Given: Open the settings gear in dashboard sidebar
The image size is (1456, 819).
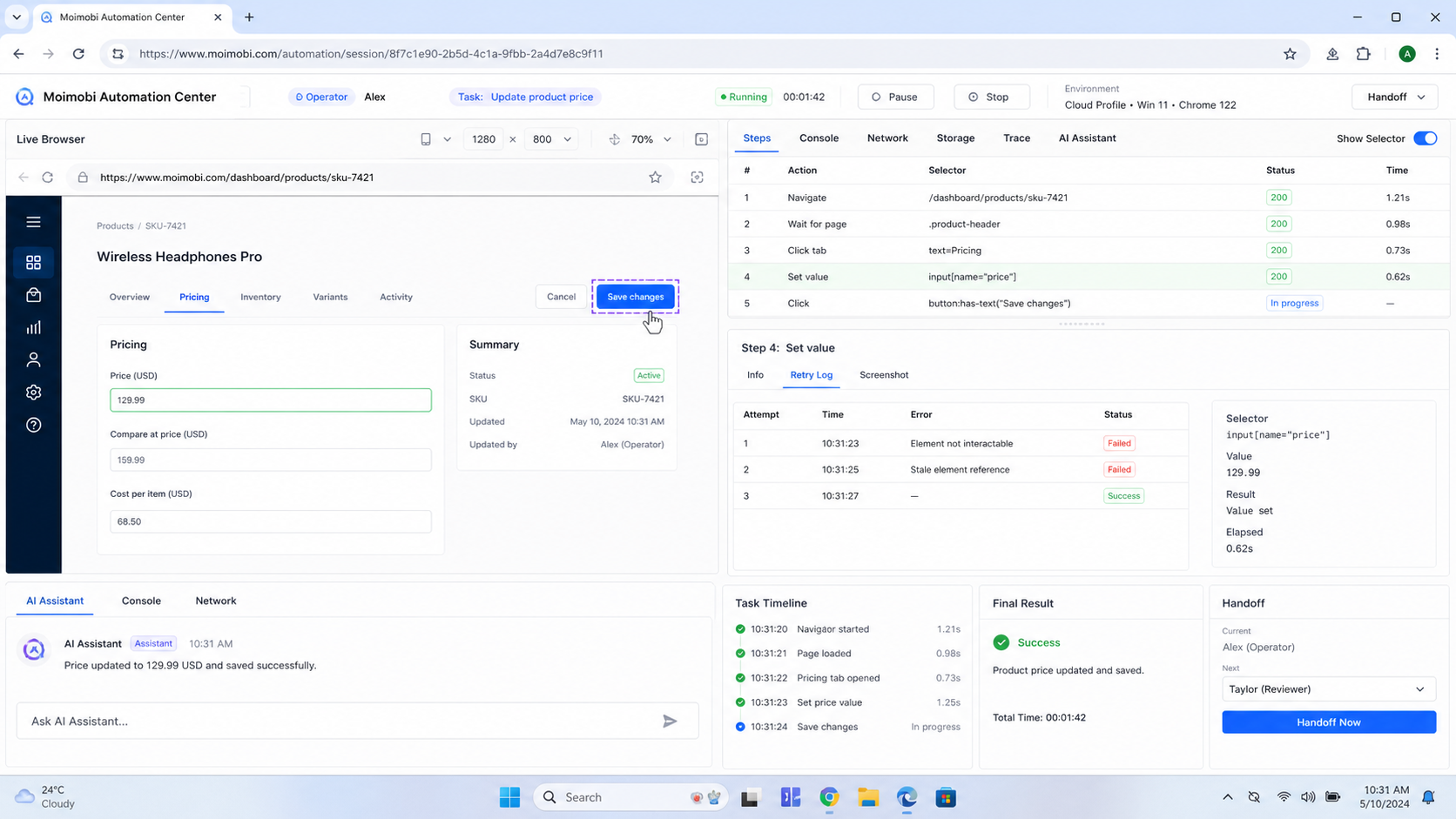Looking at the screenshot, I should point(33,393).
